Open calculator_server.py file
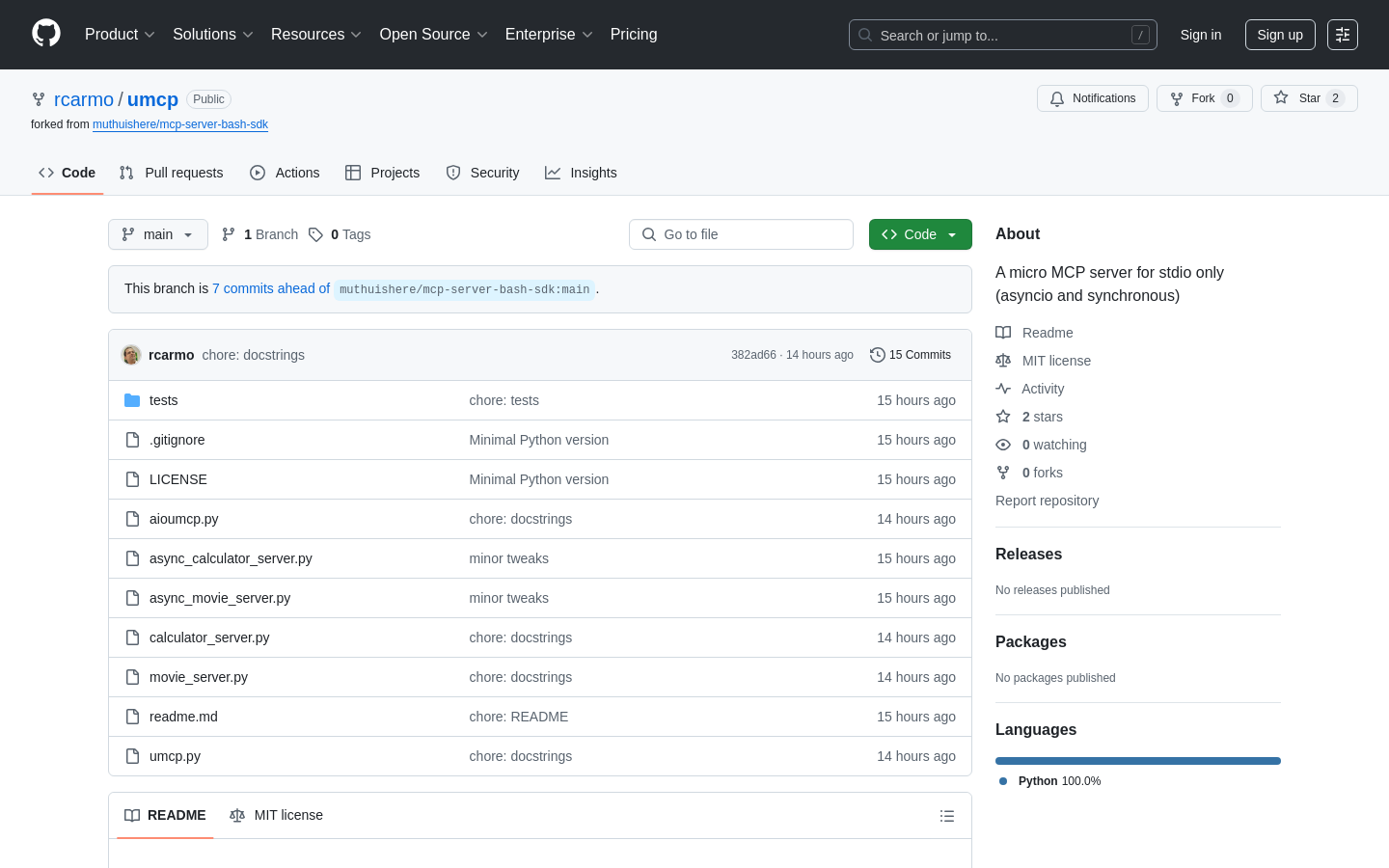Screen dimensions: 1389x868 209,637
